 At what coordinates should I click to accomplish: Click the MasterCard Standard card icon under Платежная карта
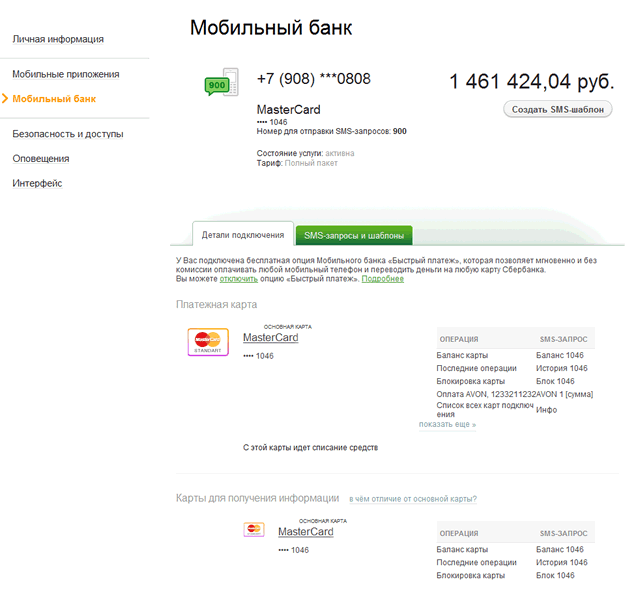pyautogui.click(x=208, y=342)
